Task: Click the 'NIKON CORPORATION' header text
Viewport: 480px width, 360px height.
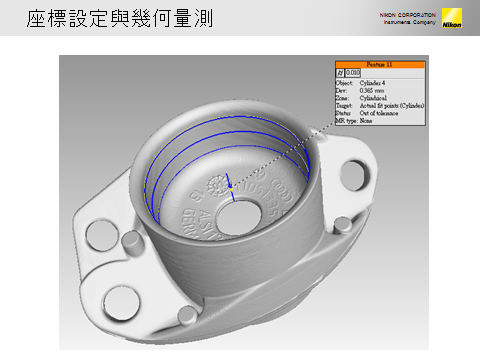Action: click(x=407, y=15)
